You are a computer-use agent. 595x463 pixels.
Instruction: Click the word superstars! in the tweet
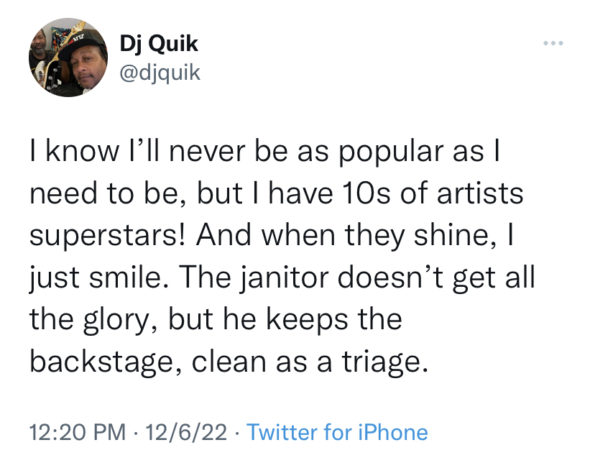(x=108, y=236)
